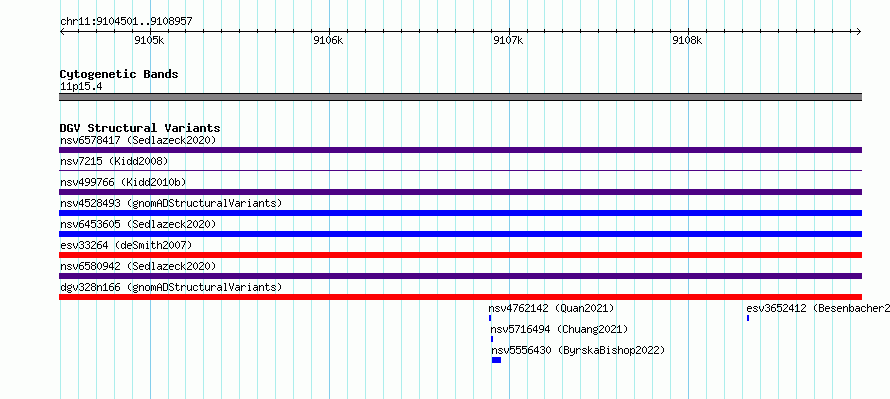Click the small blue mark under esv3652412
The height and width of the screenshot is (399, 890).
(748, 318)
